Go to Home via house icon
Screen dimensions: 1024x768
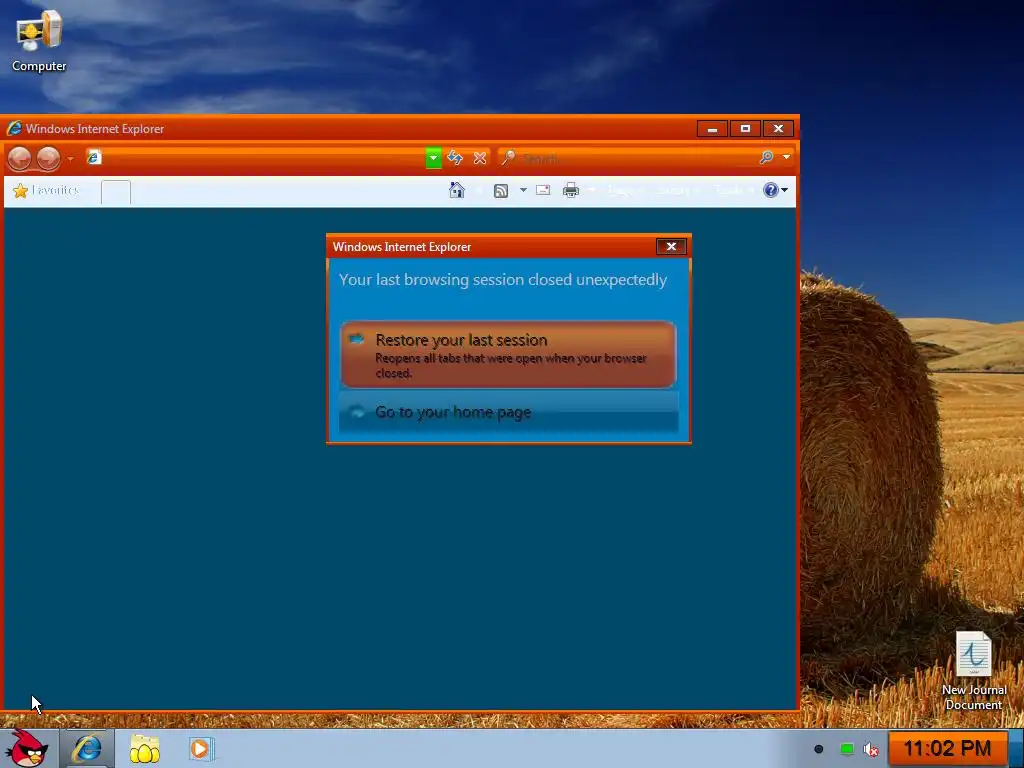(457, 190)
